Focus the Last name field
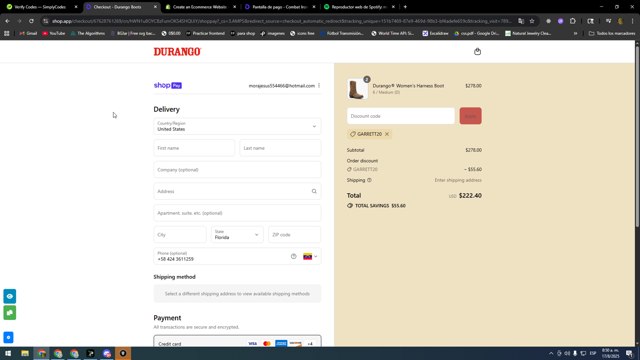This screenshot has width=640, height=360. tap(280, 148)
